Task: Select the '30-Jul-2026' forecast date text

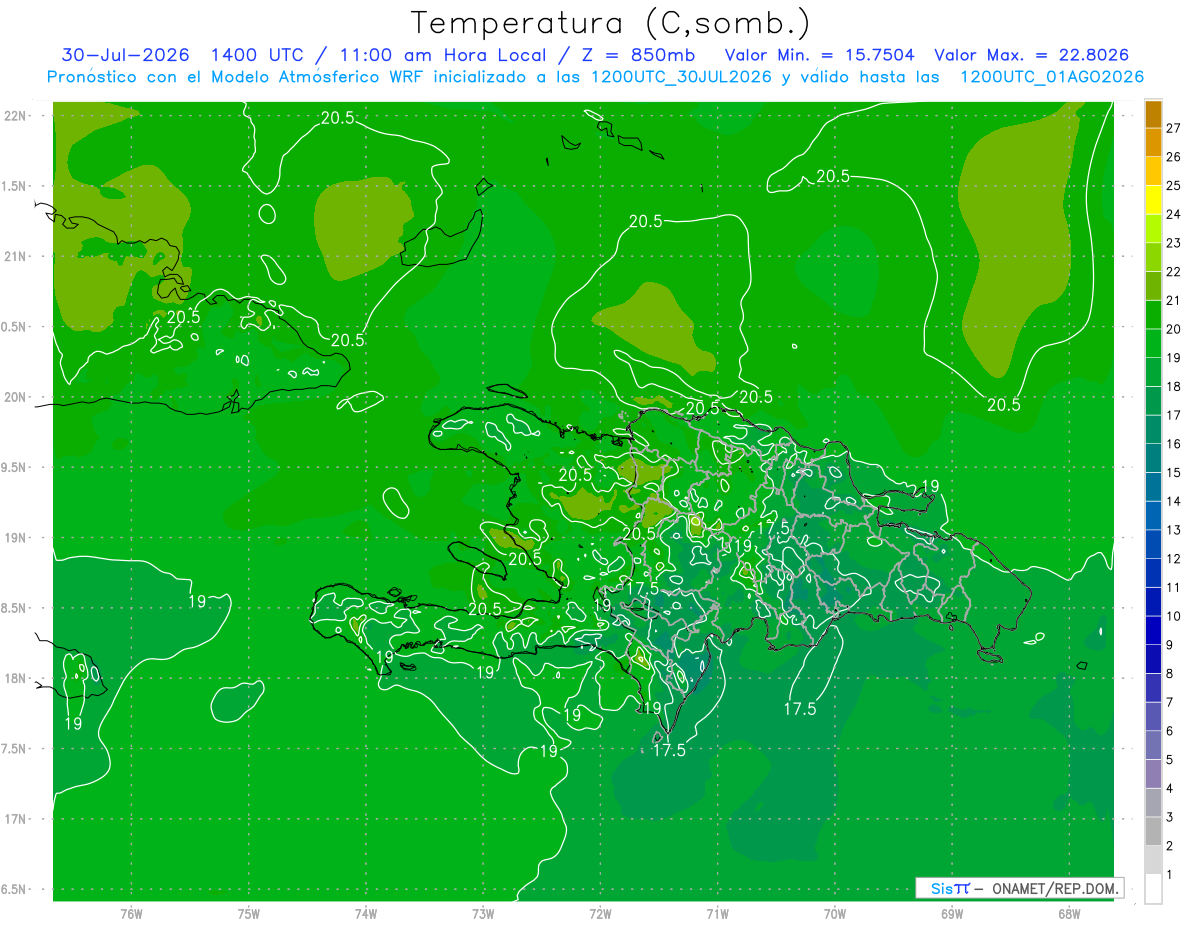Action: (126, 55)
